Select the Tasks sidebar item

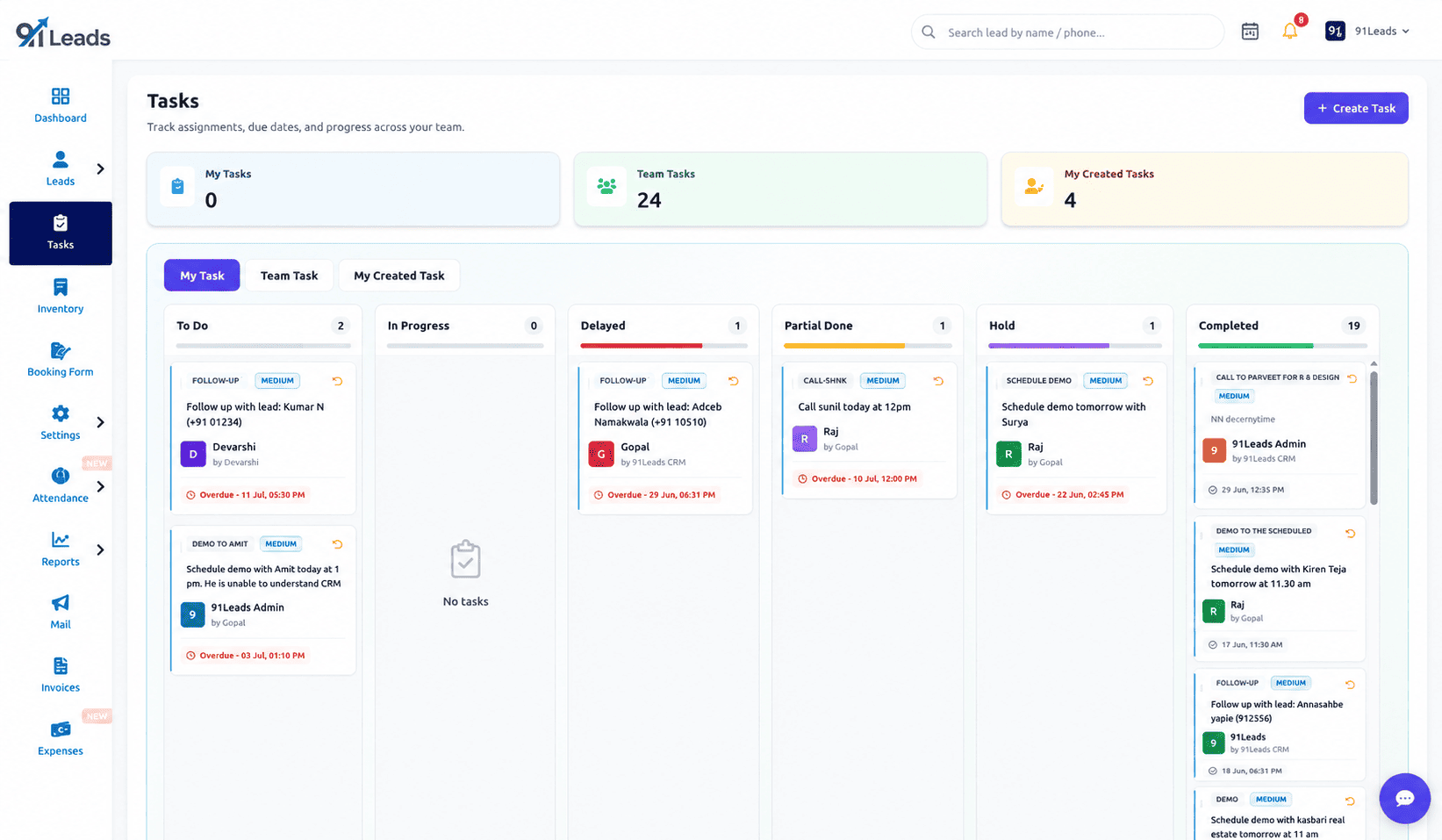coord(61,233)
